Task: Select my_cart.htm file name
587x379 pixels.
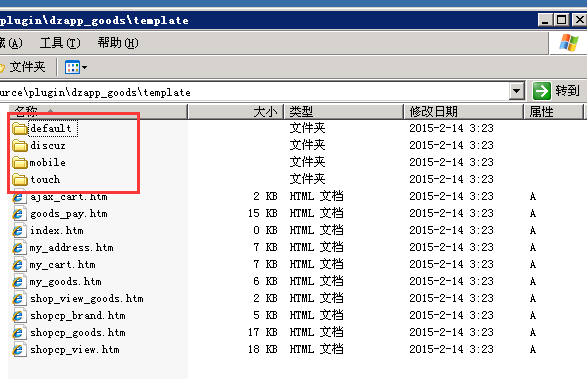Action: pyautogui.click(x=63, y=265)
